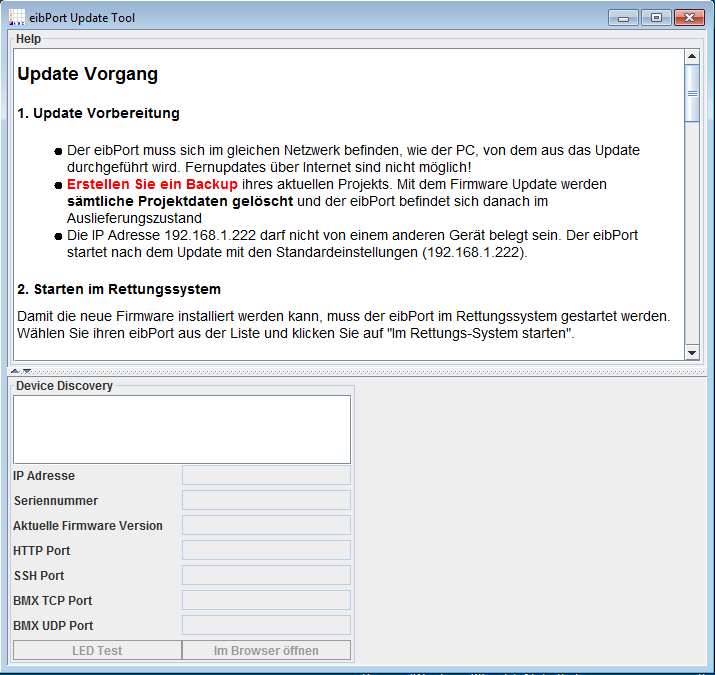Expand help panel with the divider down arrow
The width and height of the screenshot is (715, 675).
pos(27,371)
